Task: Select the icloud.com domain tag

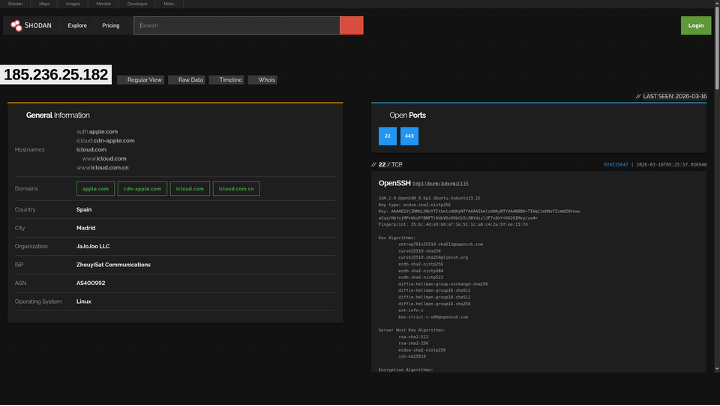Action: coord(189,188)
